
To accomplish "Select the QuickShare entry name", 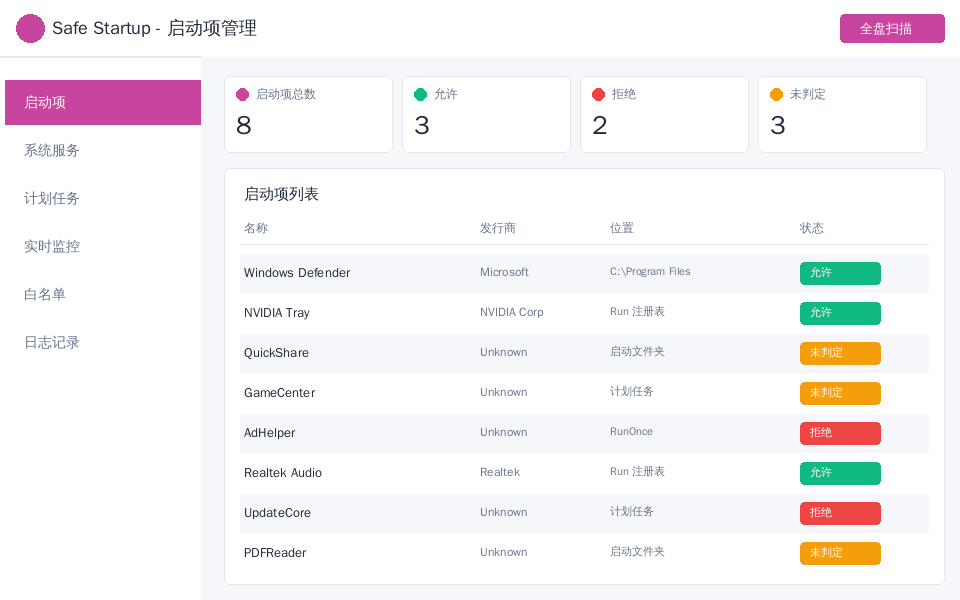I will tap(276, 353).
